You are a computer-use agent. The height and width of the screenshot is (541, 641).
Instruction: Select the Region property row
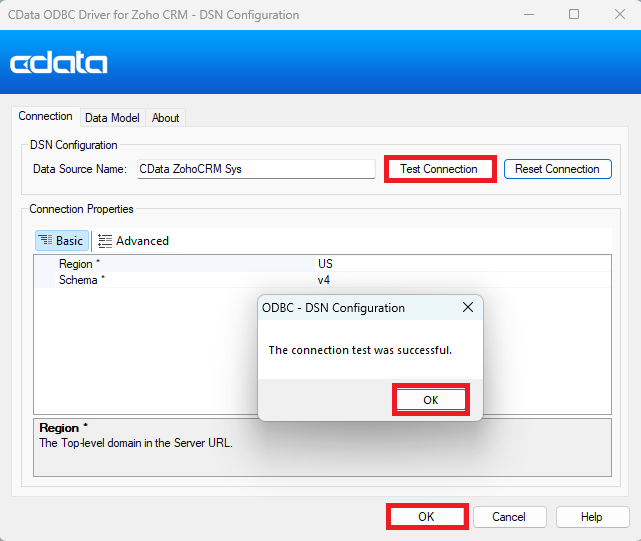(323, 264)
